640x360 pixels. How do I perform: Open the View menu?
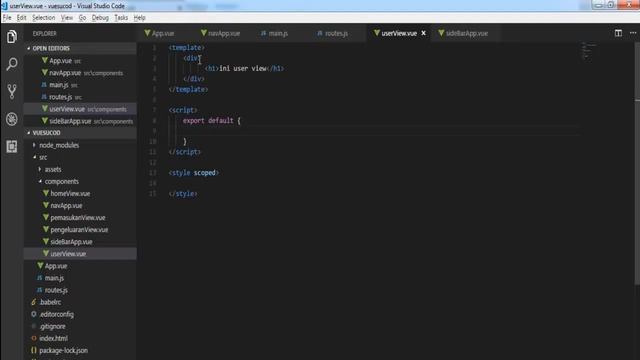(x=67, y=18)
